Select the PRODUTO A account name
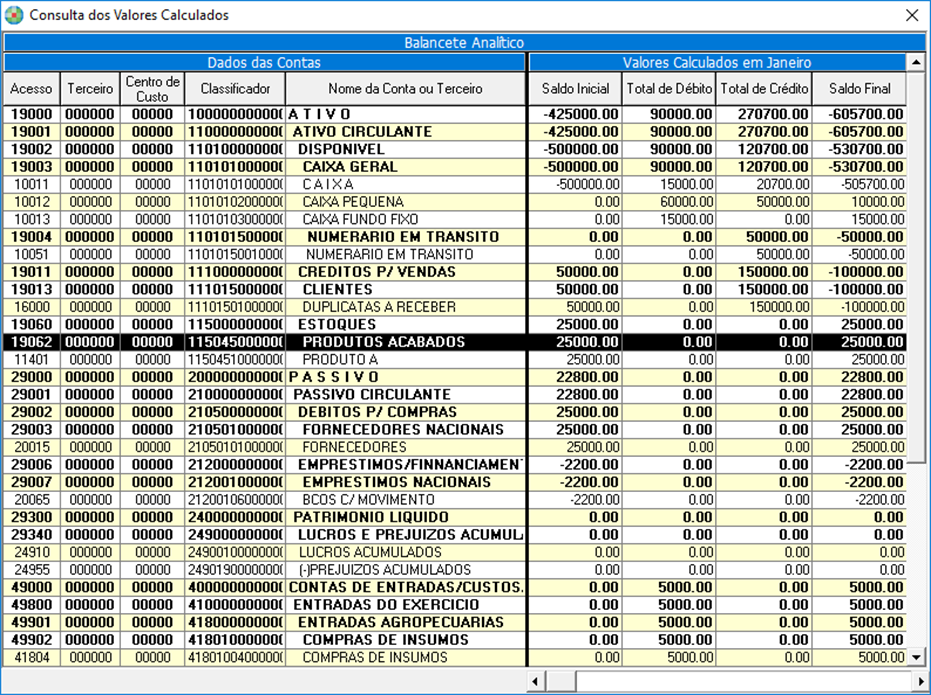The height and width of the screenshot is (695, 931). click(340, 360)
